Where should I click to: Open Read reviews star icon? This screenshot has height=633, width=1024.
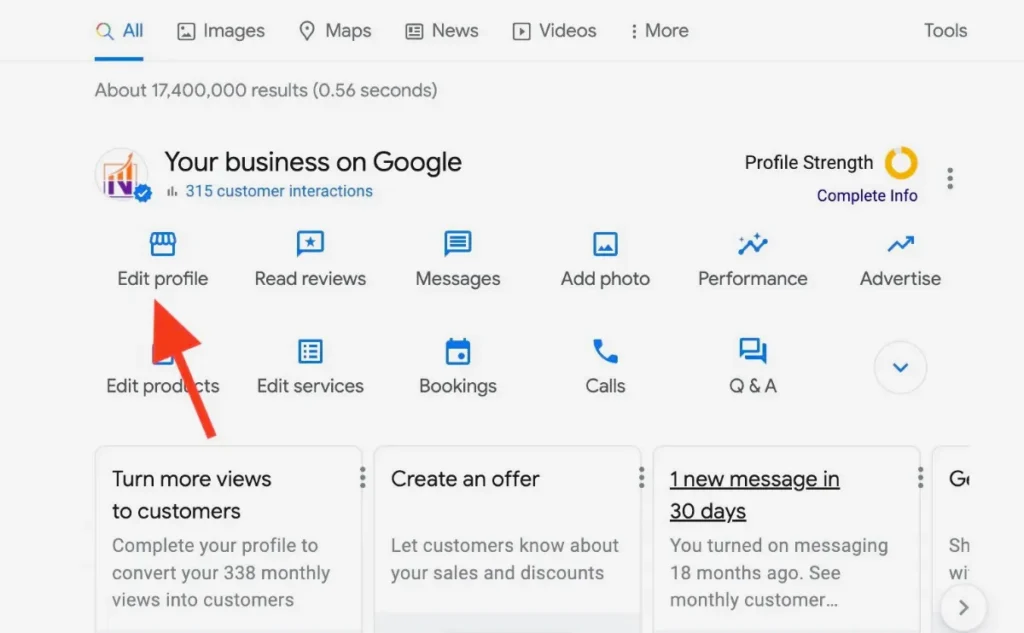(x=310, y=244)
